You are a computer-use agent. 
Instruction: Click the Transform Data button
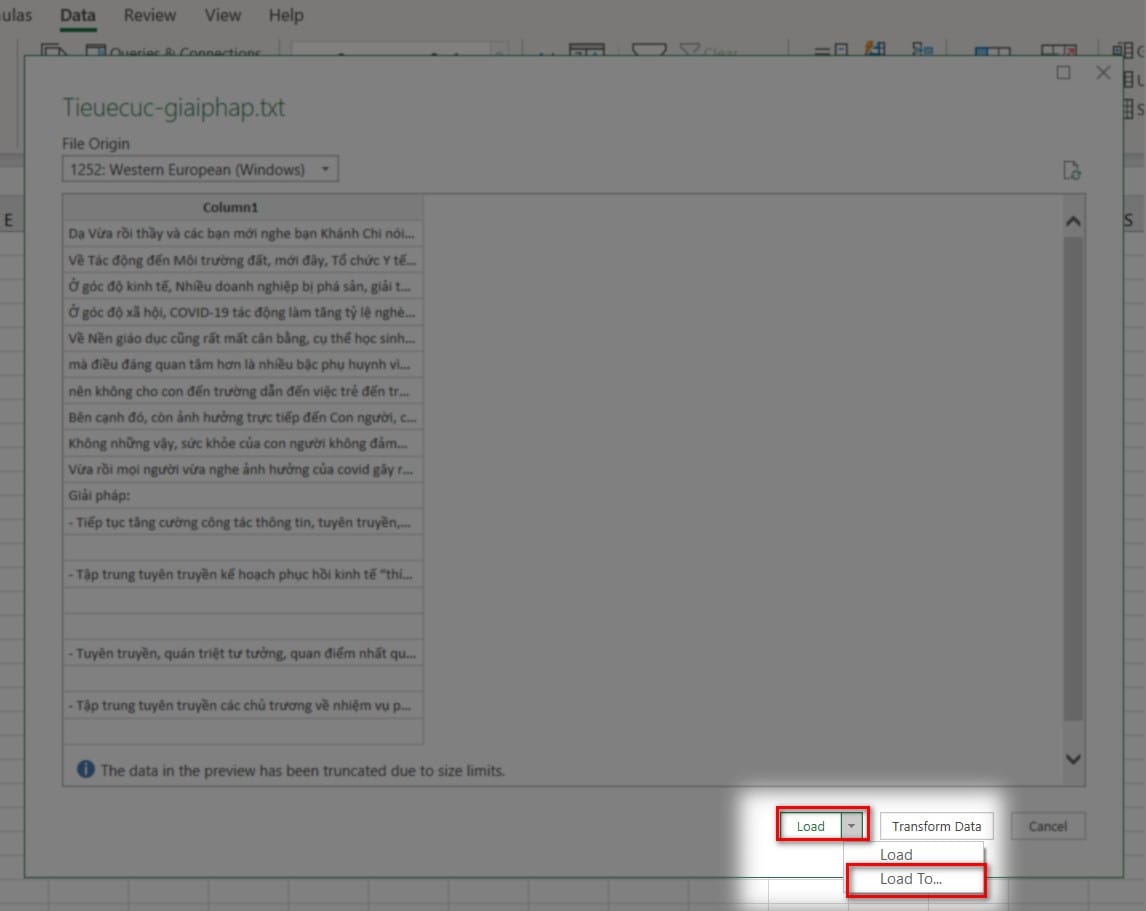click(936, 826)
